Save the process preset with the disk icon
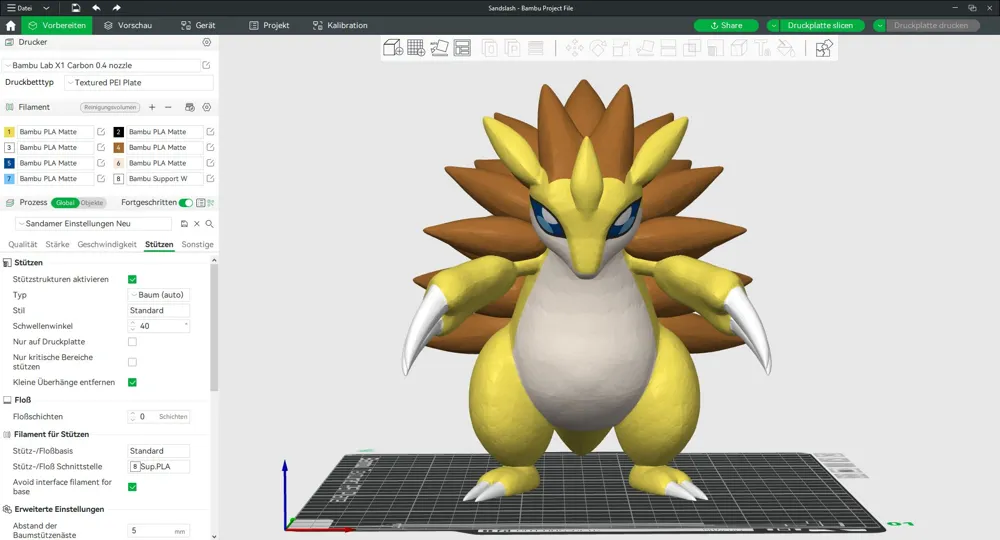The height and width of the screenshot is (540, 1000). point(184,224)
